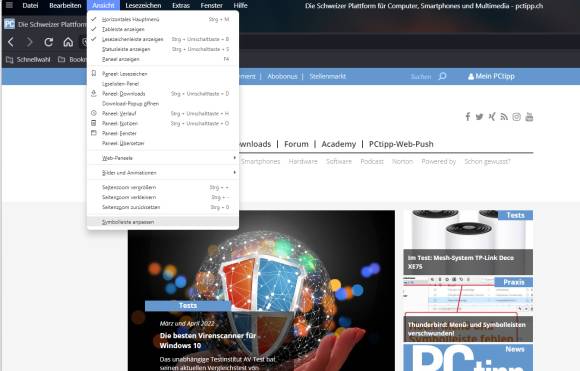Viewport: 580px width, 371px height.
Task: Open PCtipp's Facebook page icon
Action: 468,117
